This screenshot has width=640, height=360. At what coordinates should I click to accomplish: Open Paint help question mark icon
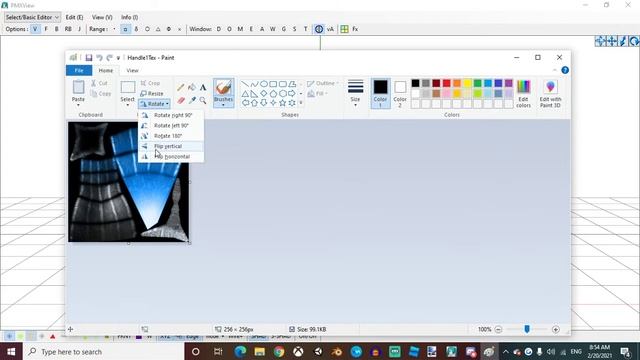pyautogui.click(x=565, y=70)
